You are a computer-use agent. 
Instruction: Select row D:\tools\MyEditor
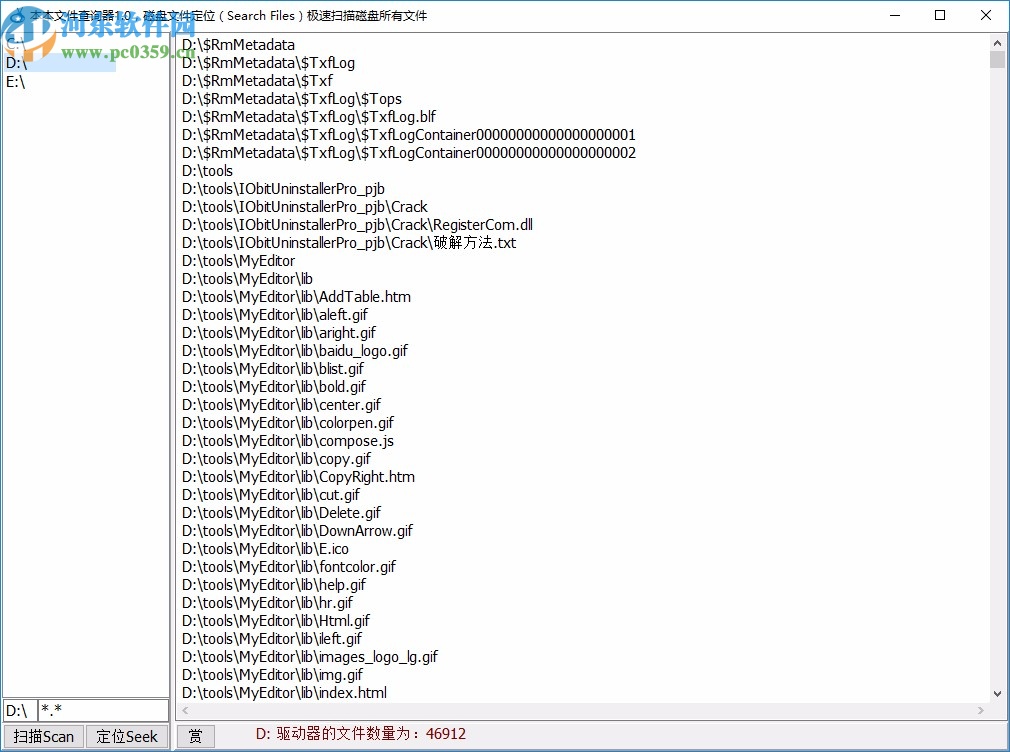tap(238, 261)
